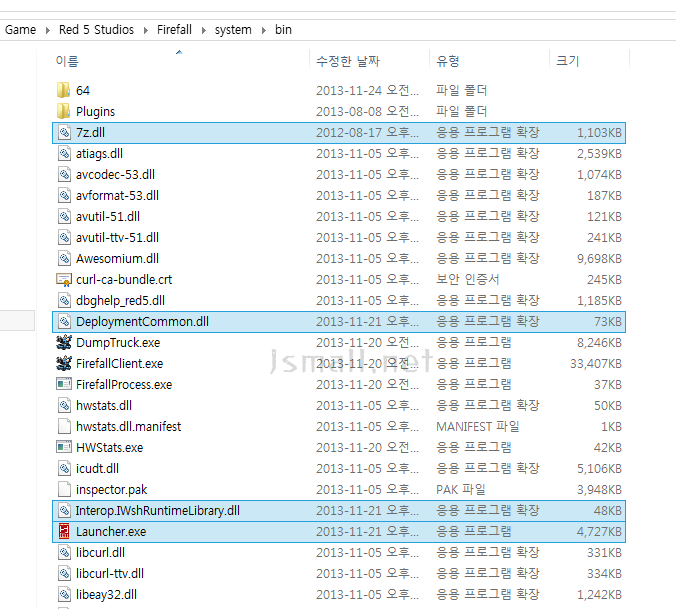The width and height of the screenshot is (676, 609).
Task: Select the FirefallProcess.exe file name
Action: point(124,384)
